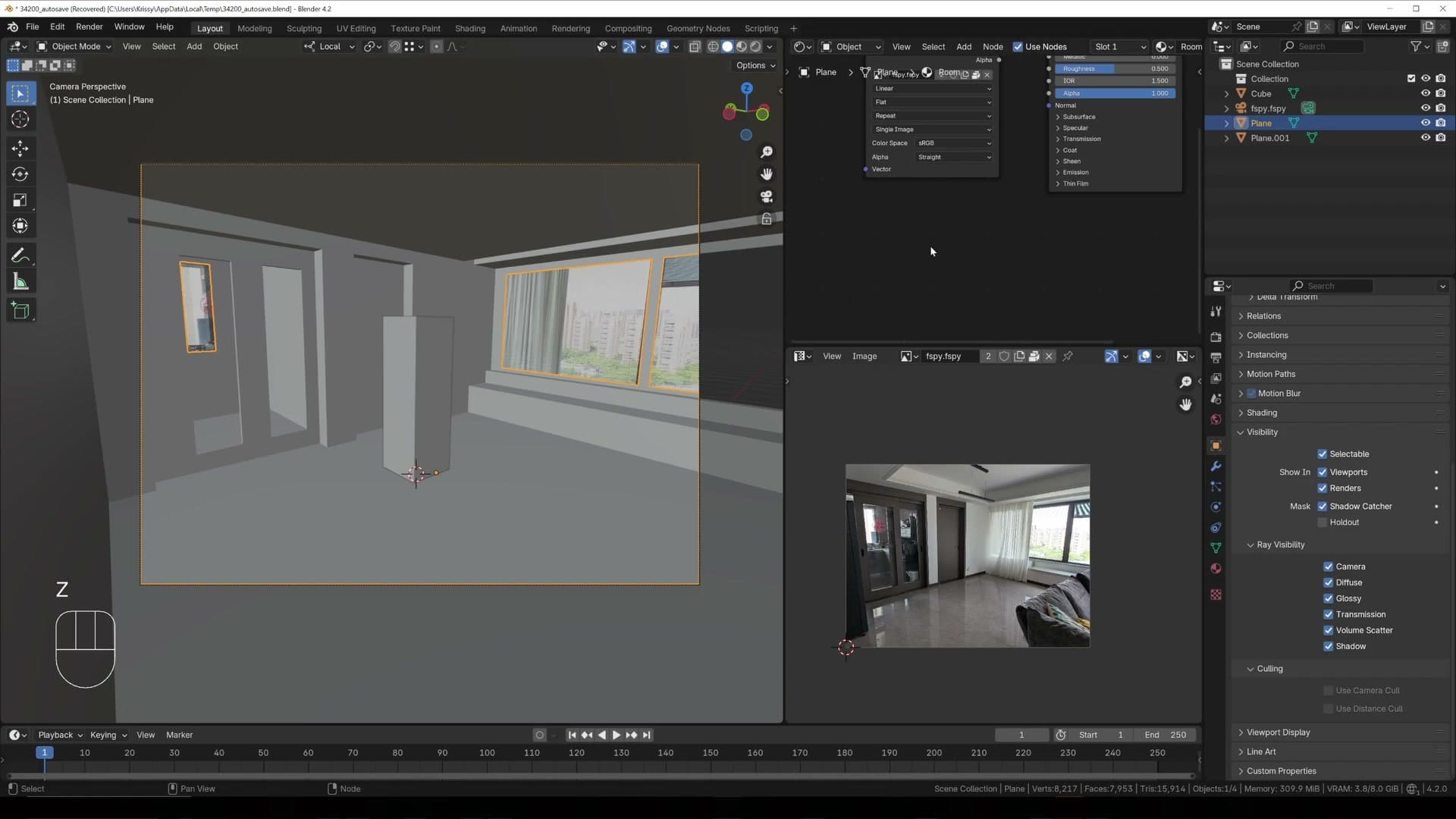The width and height of the screenshot is (1456, 819).
Task: Select the Add Cube tool
Action: point(20,311)
